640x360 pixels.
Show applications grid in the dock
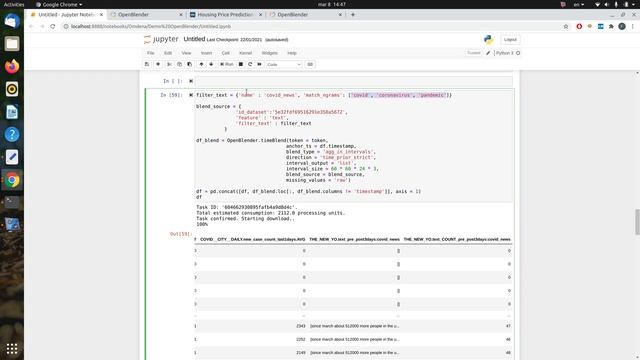point(12,349)
